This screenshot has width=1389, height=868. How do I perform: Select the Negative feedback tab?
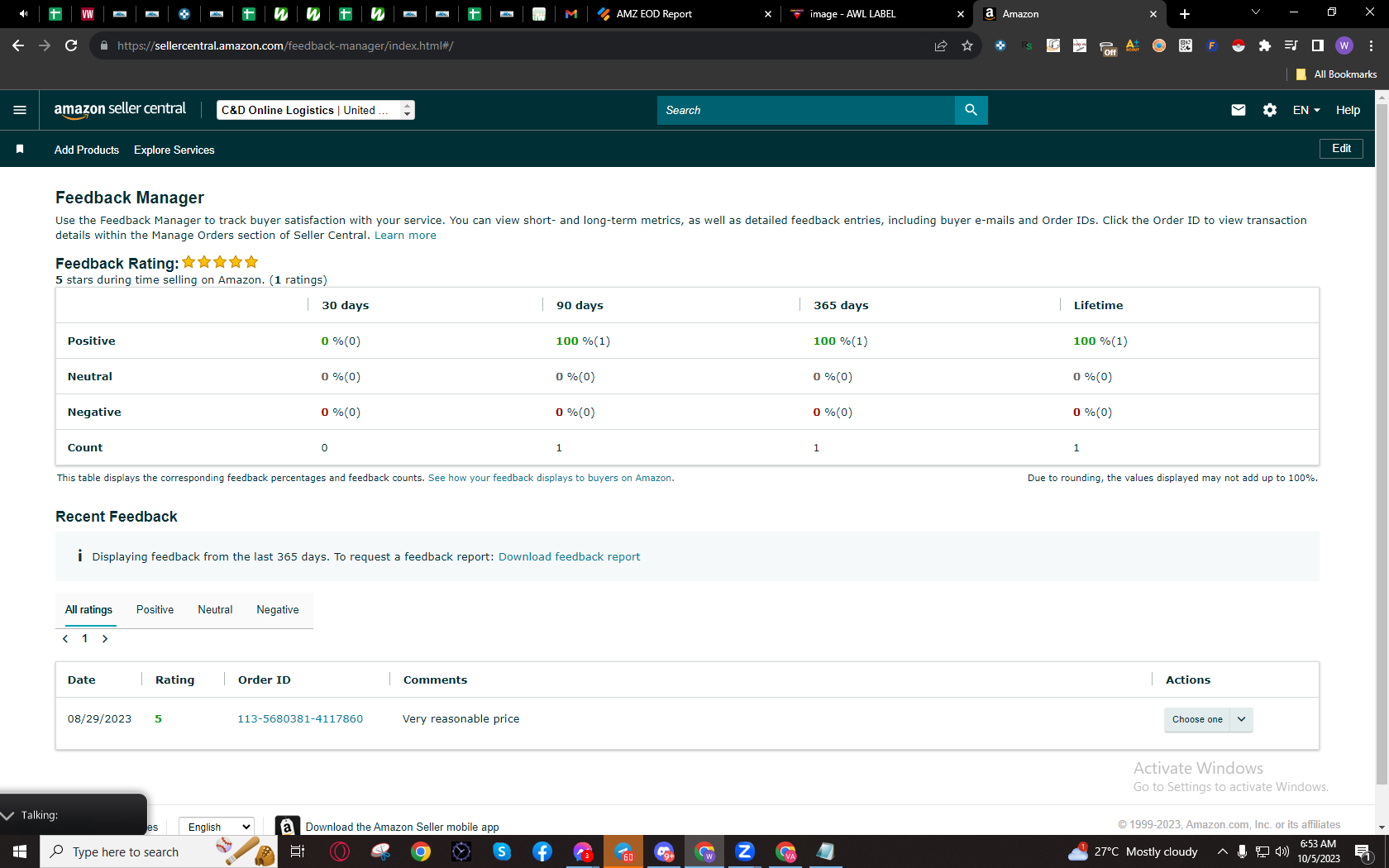pos(278,610)
